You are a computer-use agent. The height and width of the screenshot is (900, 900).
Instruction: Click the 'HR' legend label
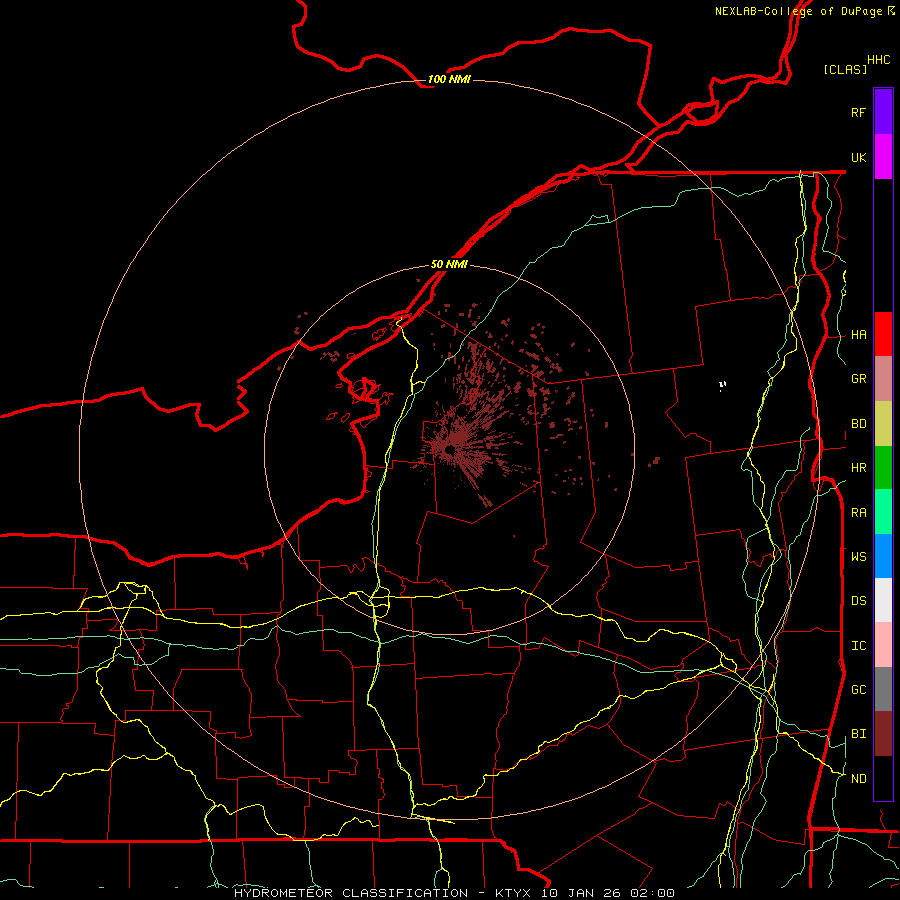[858, 468]
